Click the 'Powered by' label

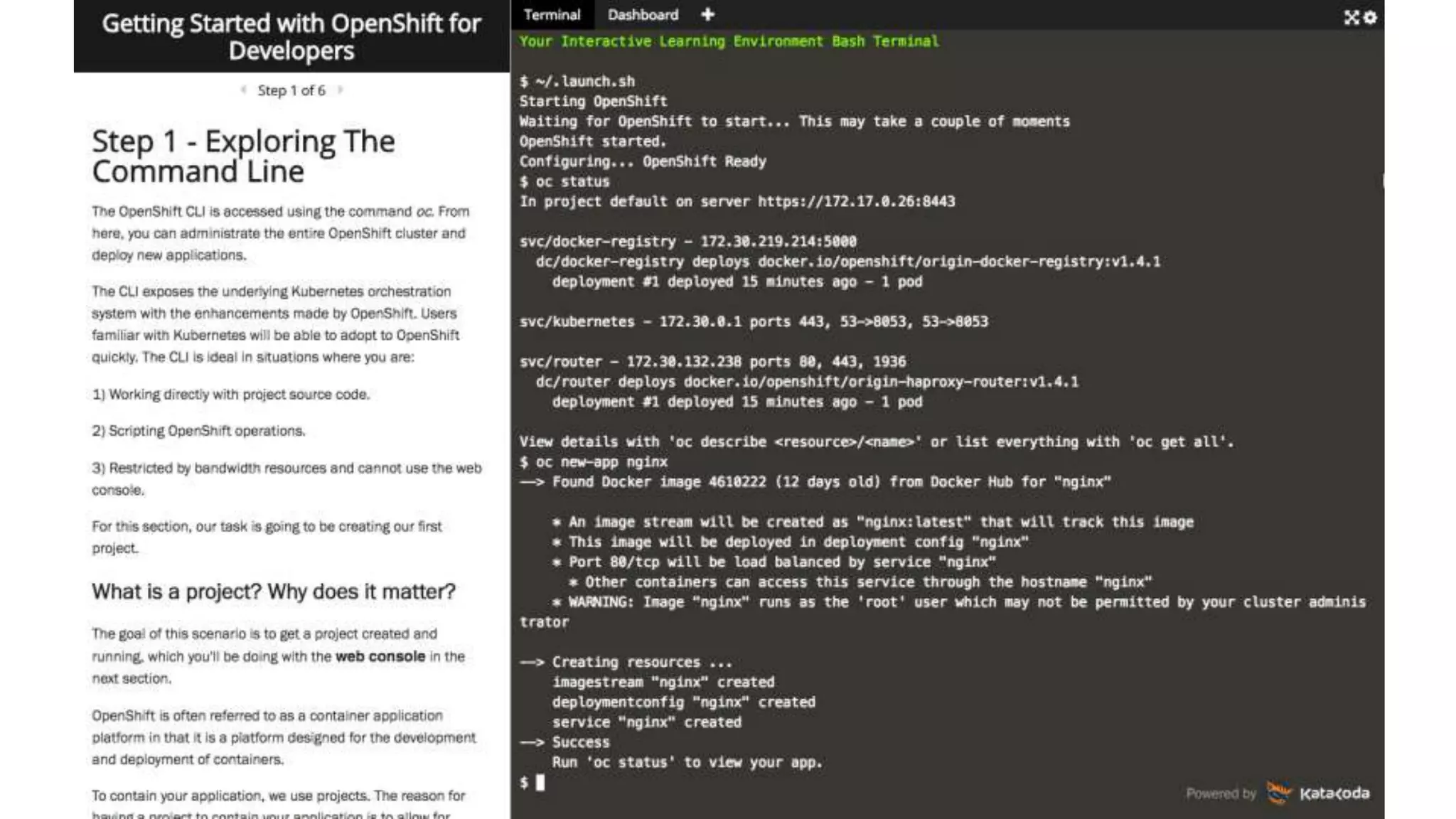(1220, 794)
